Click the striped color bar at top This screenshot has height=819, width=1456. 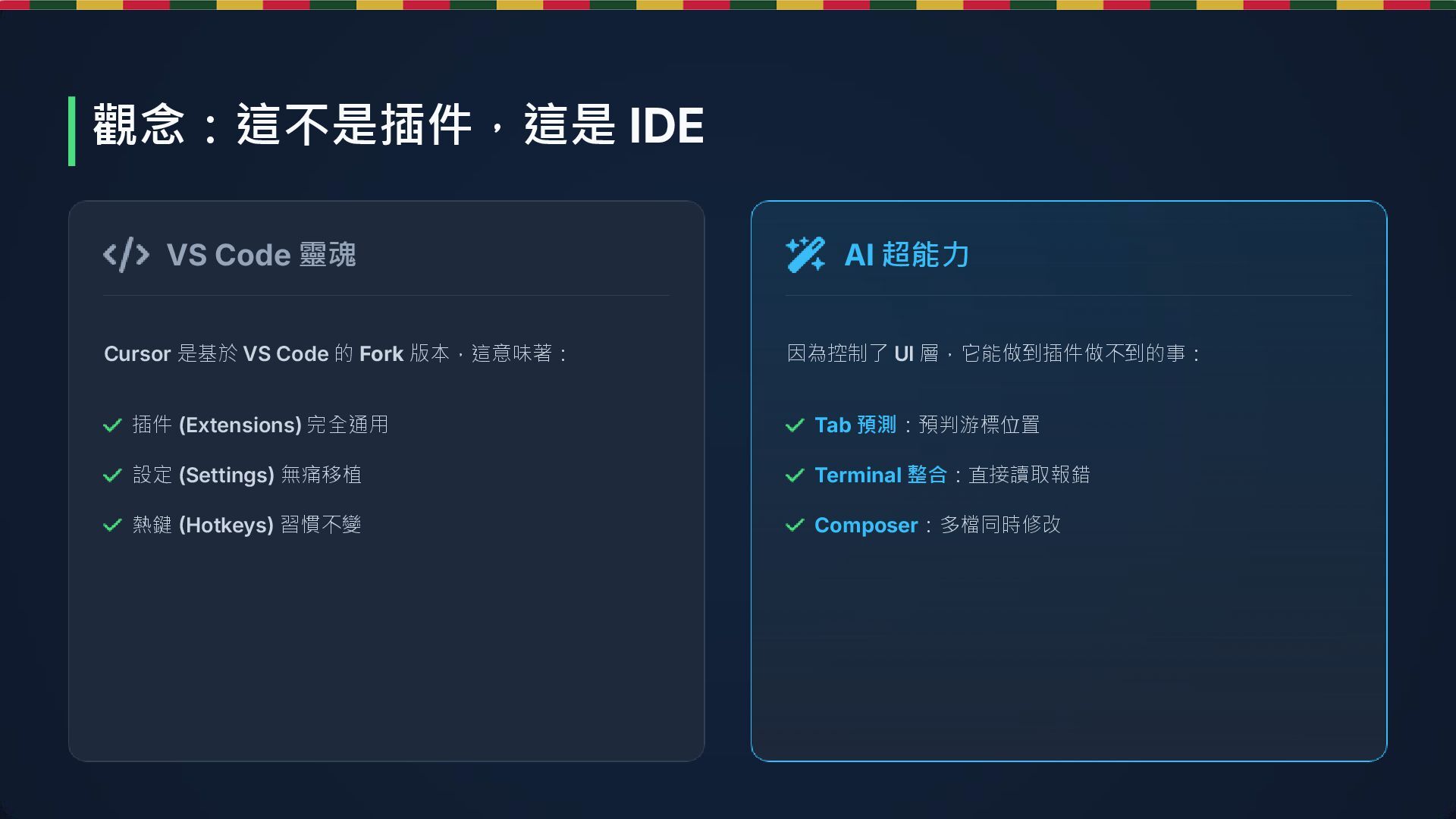click(x=728, y=5)
